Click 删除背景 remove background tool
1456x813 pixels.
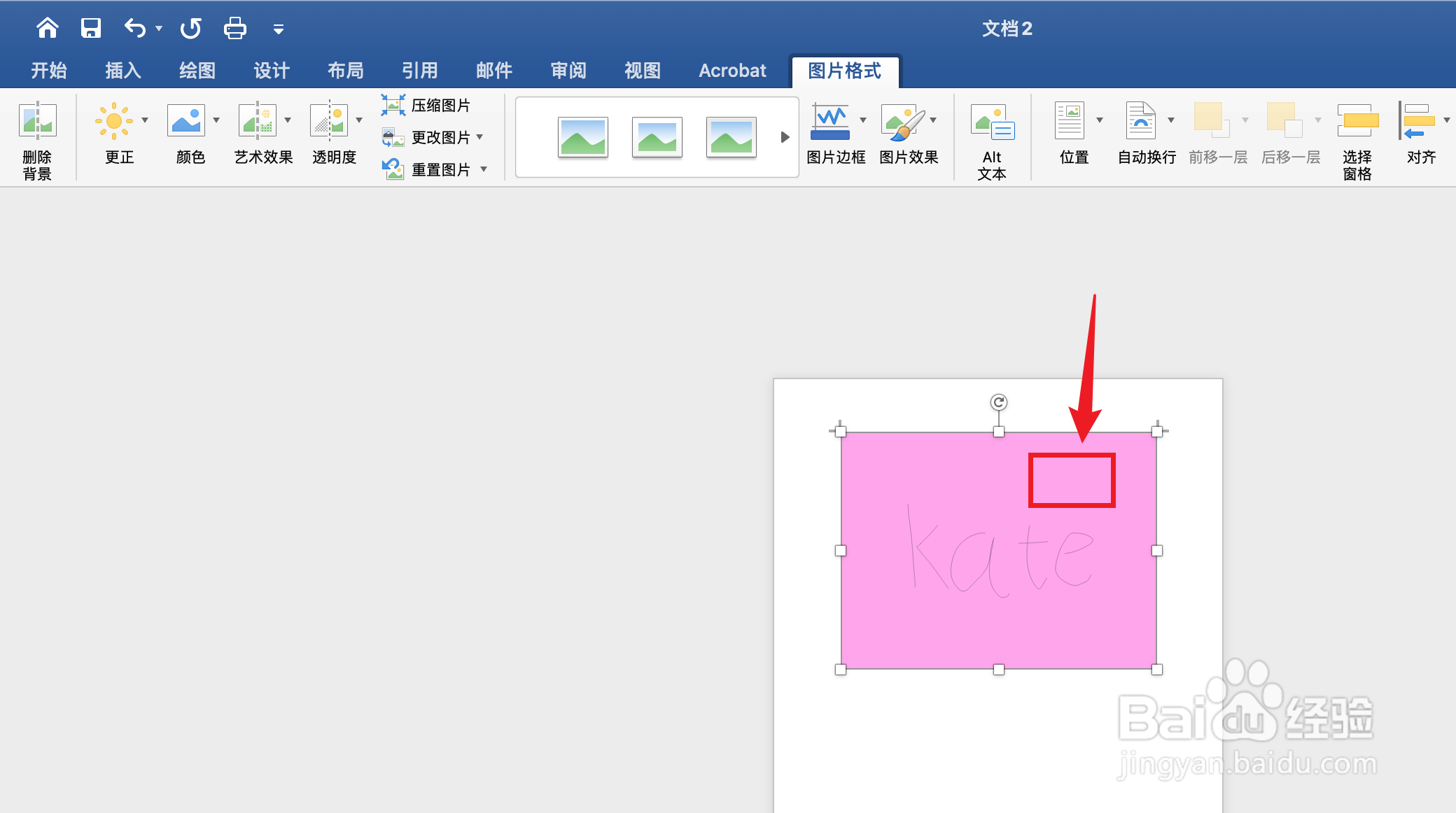pyautogui.click(x=37, y=141)
